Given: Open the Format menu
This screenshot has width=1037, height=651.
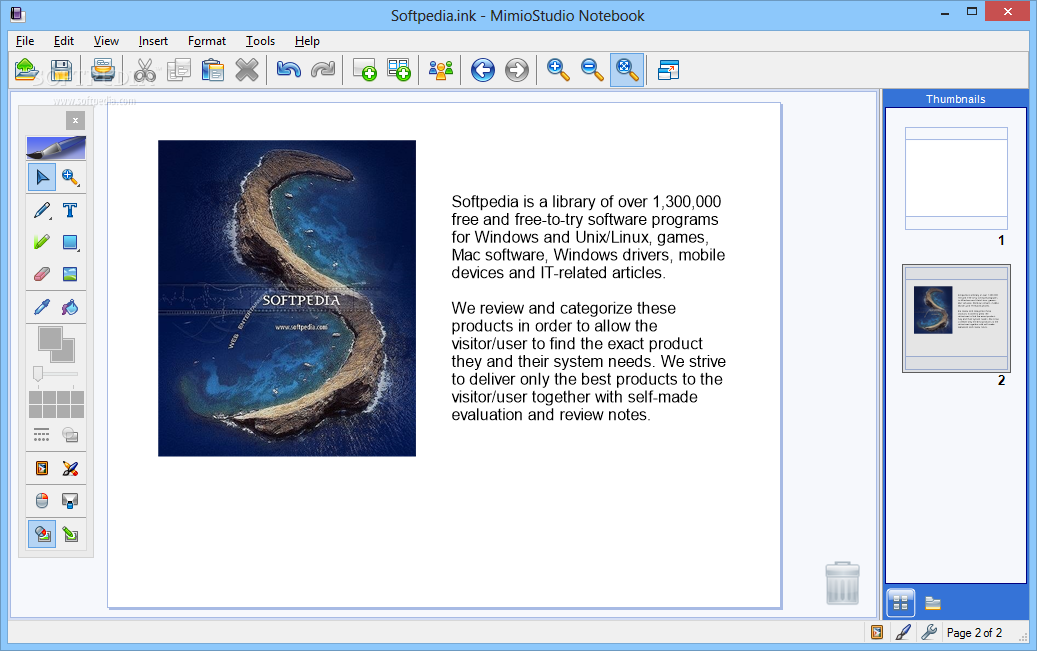Looking at the screenshot, I should [207, 41].
